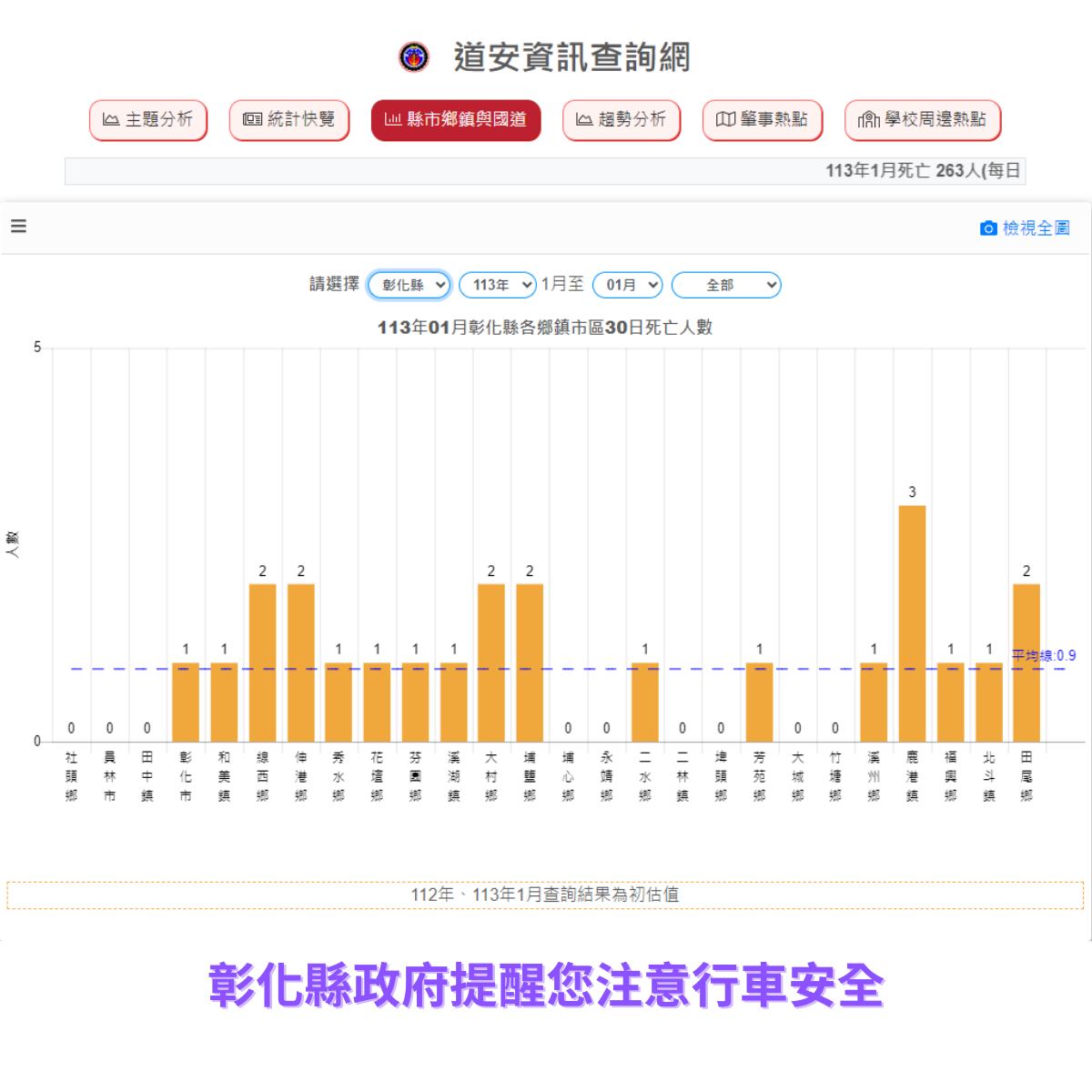Open the 學校周邊熱點 tab

pos(923,120)
